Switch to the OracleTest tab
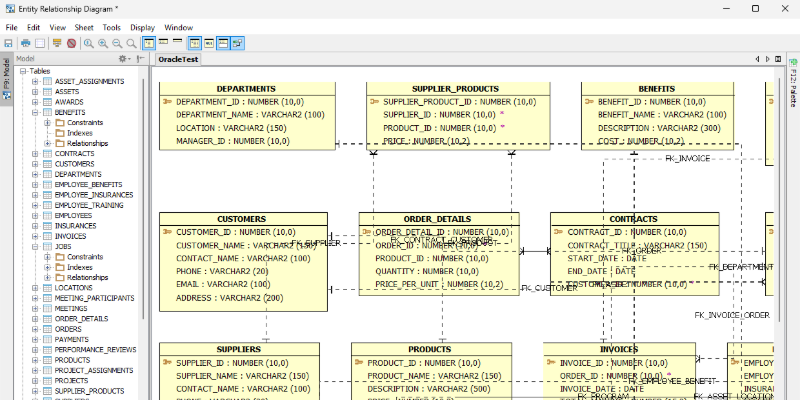 click(178, 59)
